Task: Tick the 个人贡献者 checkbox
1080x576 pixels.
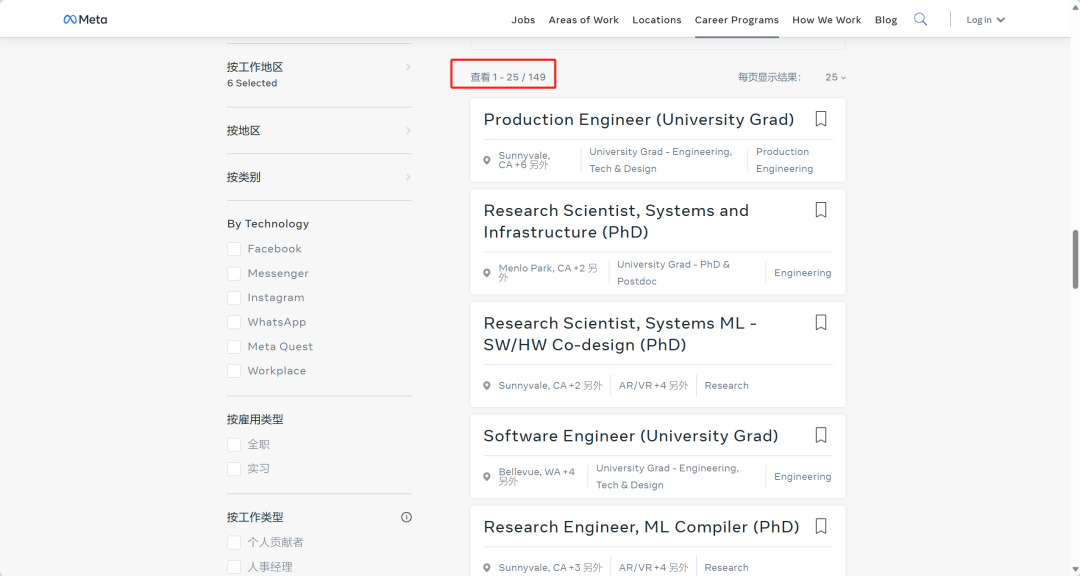Action: click(x=234, y=542)
